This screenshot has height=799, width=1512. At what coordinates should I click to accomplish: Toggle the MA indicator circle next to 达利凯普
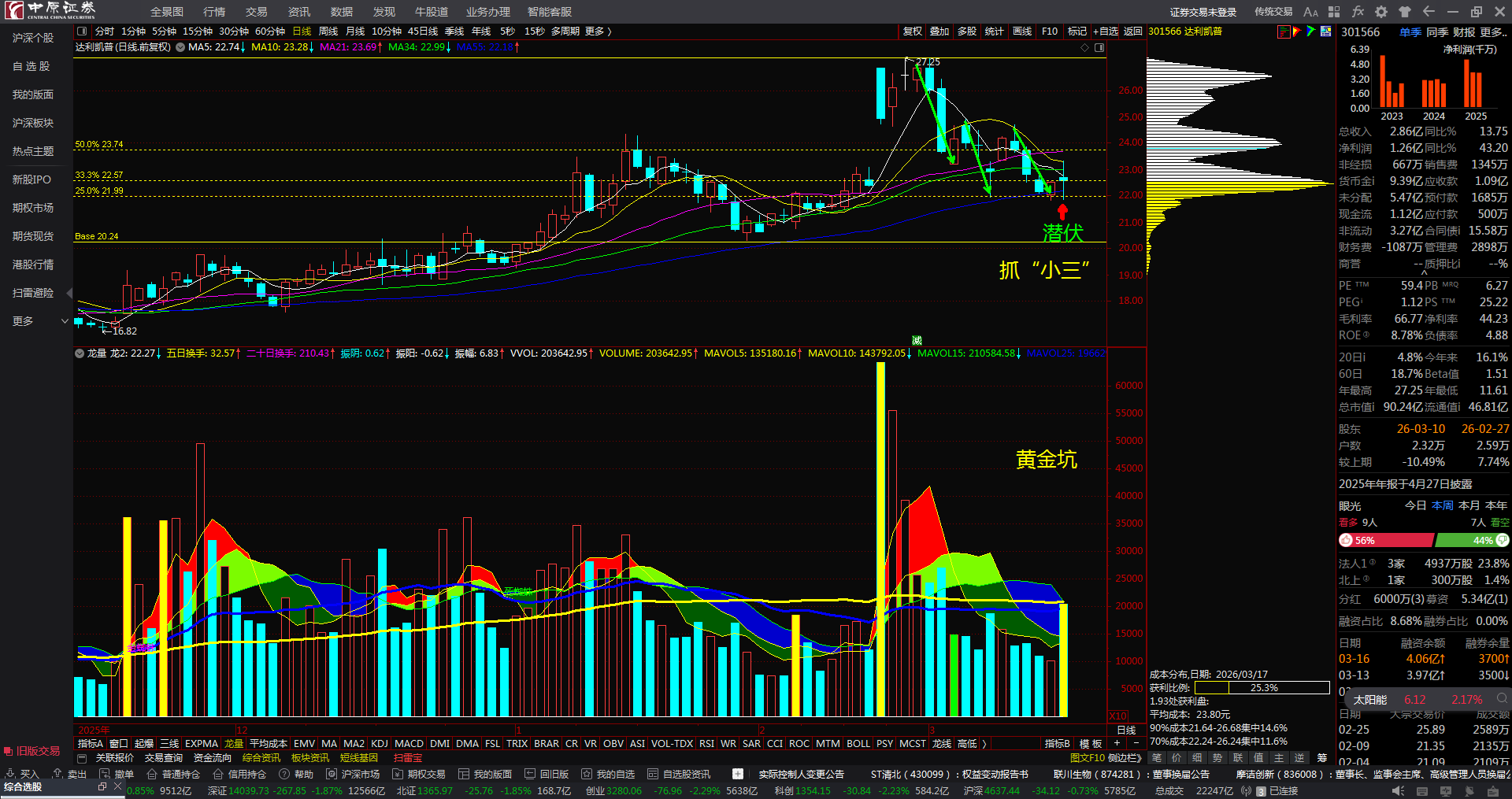(x=180, y=47)
